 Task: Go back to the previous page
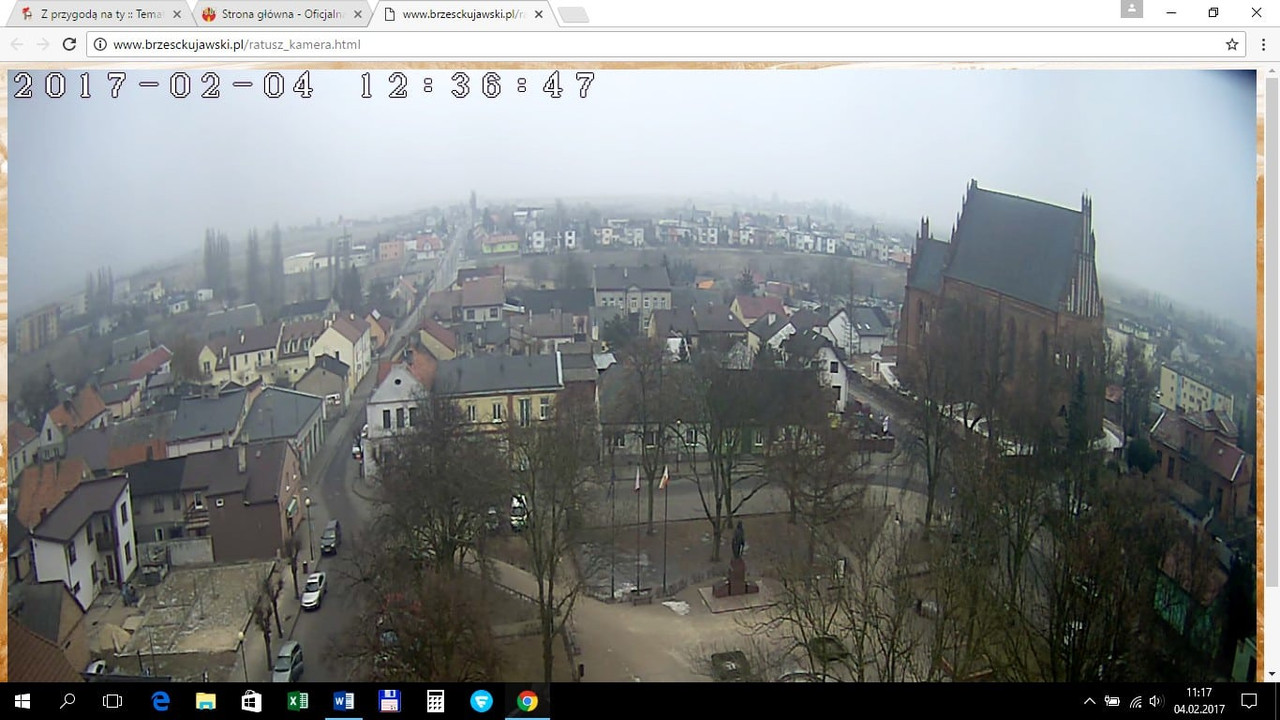16,44
